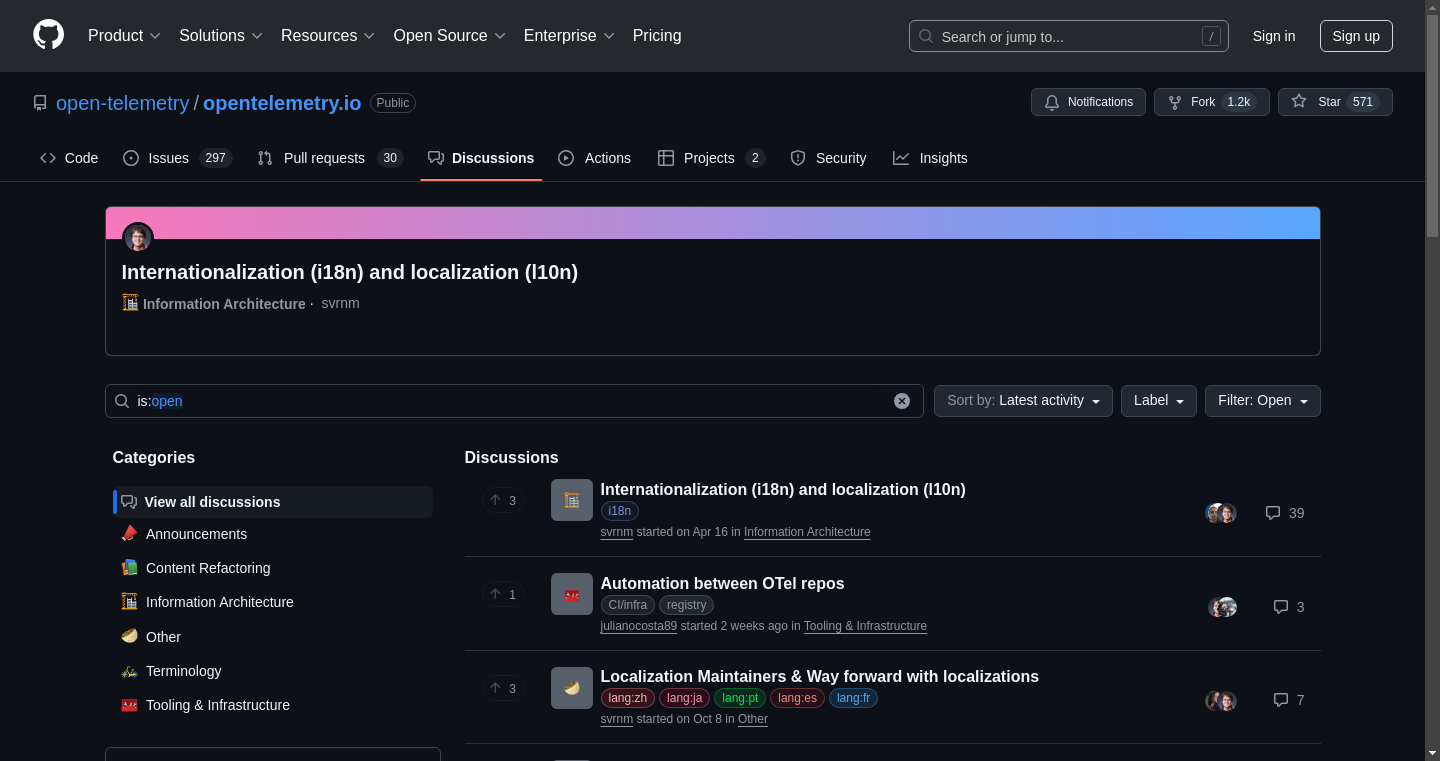Expand the Solutions menu

click(221, 36)
